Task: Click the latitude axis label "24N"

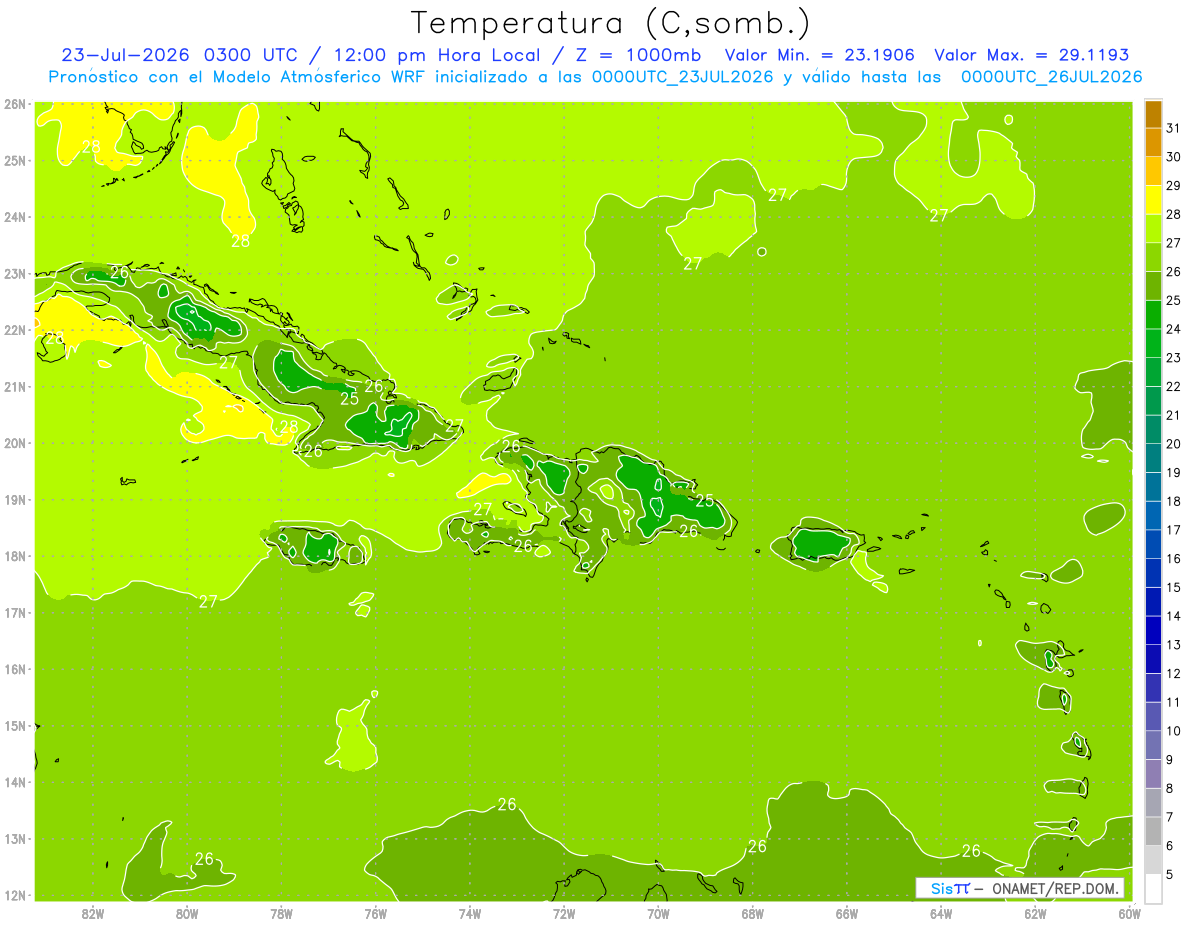Action: 14,217
